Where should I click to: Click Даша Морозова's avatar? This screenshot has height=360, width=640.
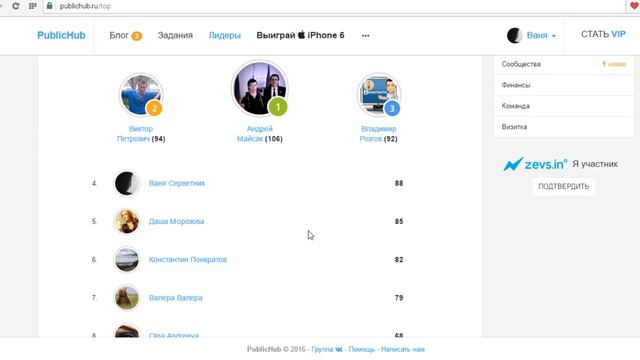tap(127, 221)
